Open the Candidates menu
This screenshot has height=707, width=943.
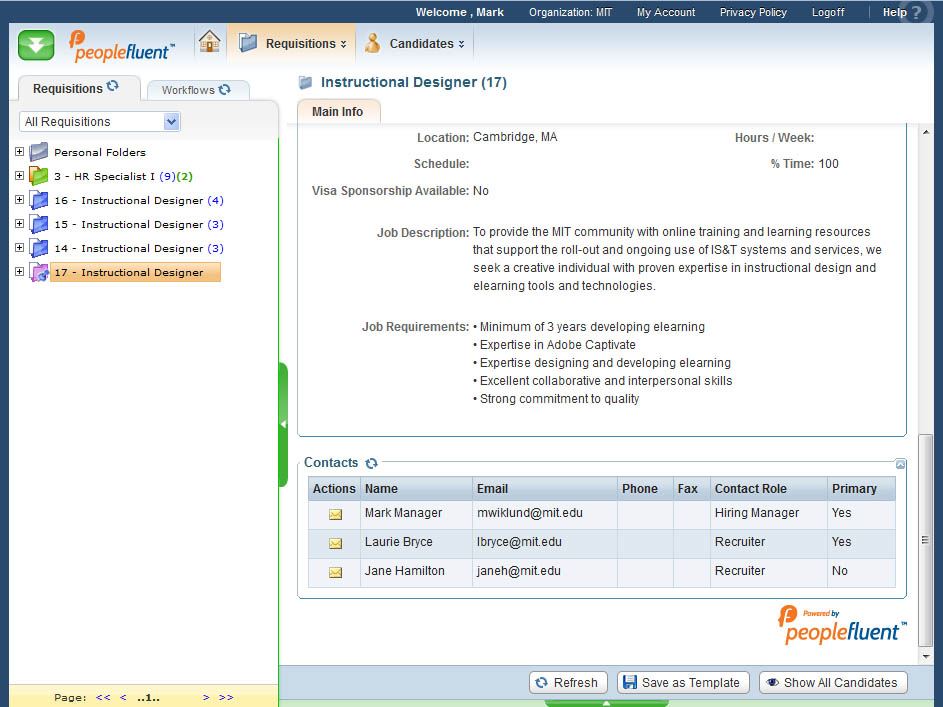[415, 44]
